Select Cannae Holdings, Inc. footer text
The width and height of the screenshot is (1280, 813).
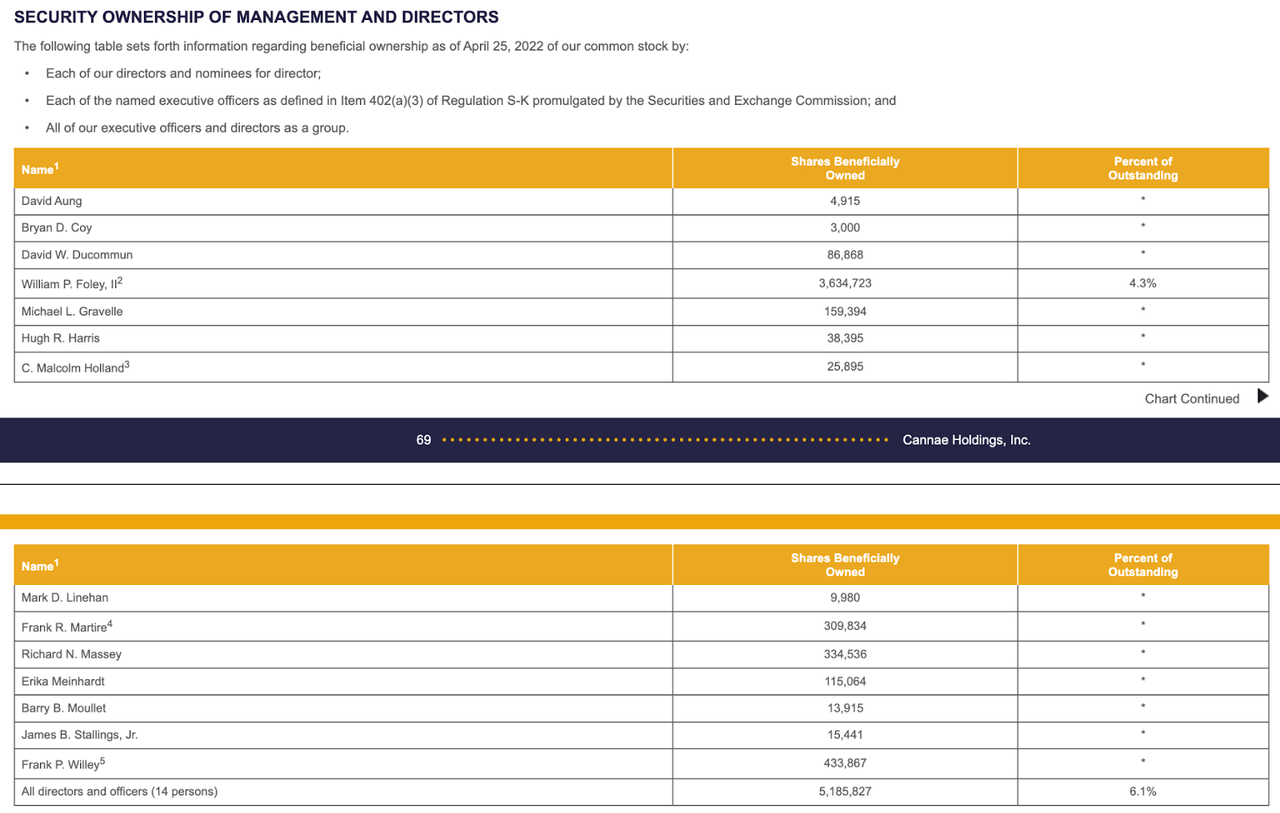pyautogui.click(x=966, y=440)
